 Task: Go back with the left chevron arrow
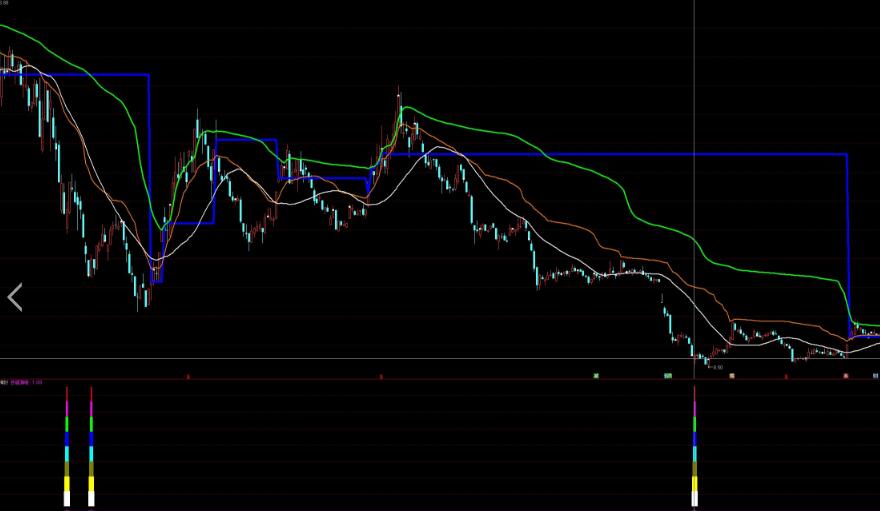click(15, 297)
